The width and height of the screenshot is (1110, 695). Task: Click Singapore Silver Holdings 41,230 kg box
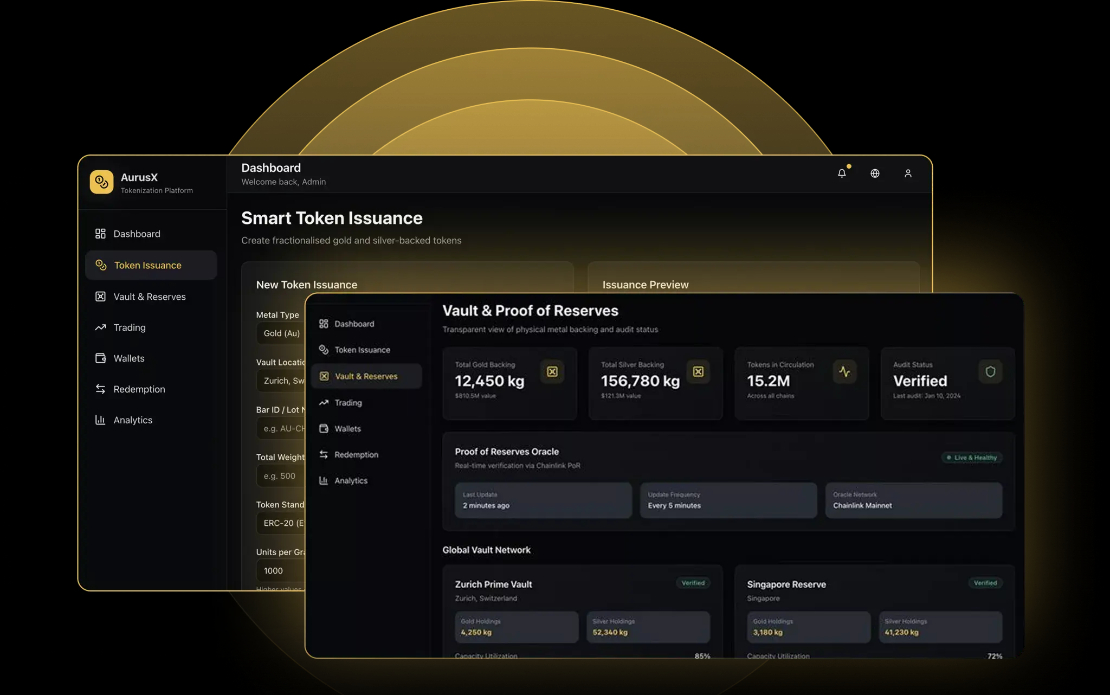pos(941,627)
